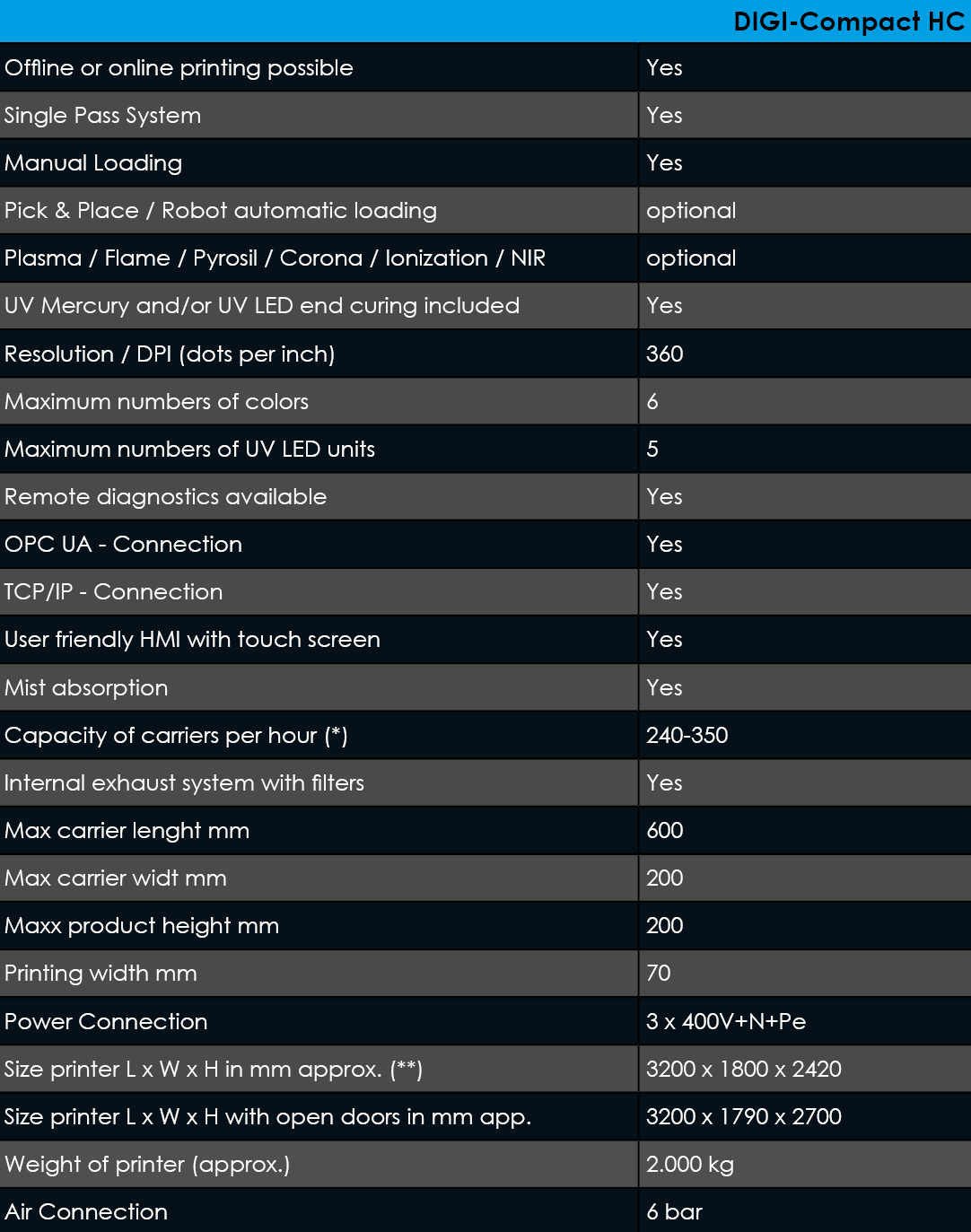Select the 'Offline or online printing possible' row label
The height and width of the screenshot is (1232, 971).
(179, 68)
